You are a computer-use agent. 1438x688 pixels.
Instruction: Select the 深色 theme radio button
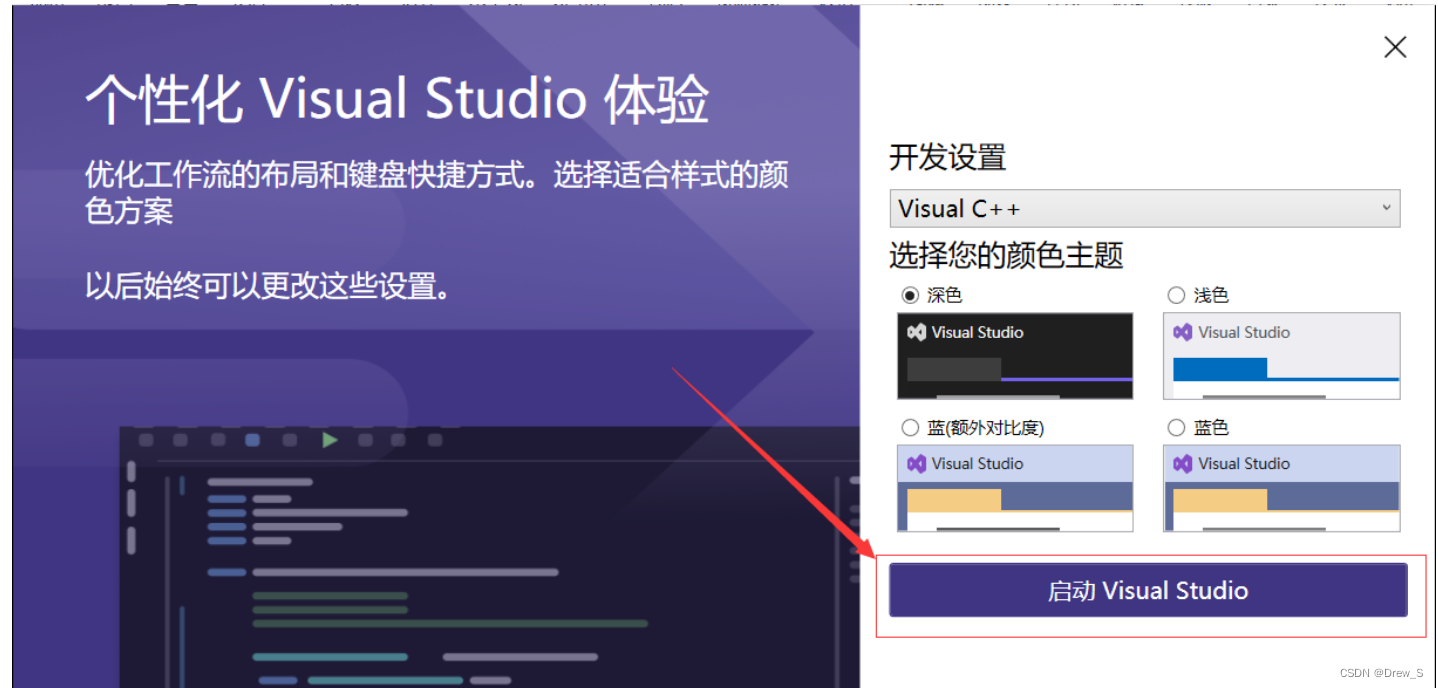pyautogui.click(x=910, y=295)
